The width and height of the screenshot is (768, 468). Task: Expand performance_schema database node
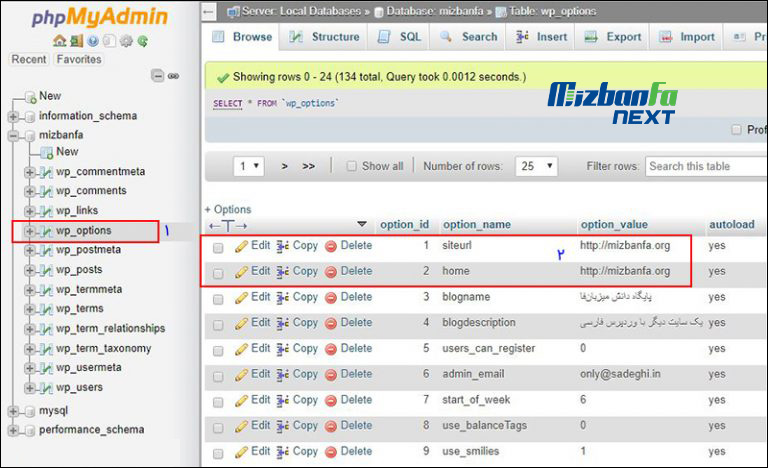[13, 430]
